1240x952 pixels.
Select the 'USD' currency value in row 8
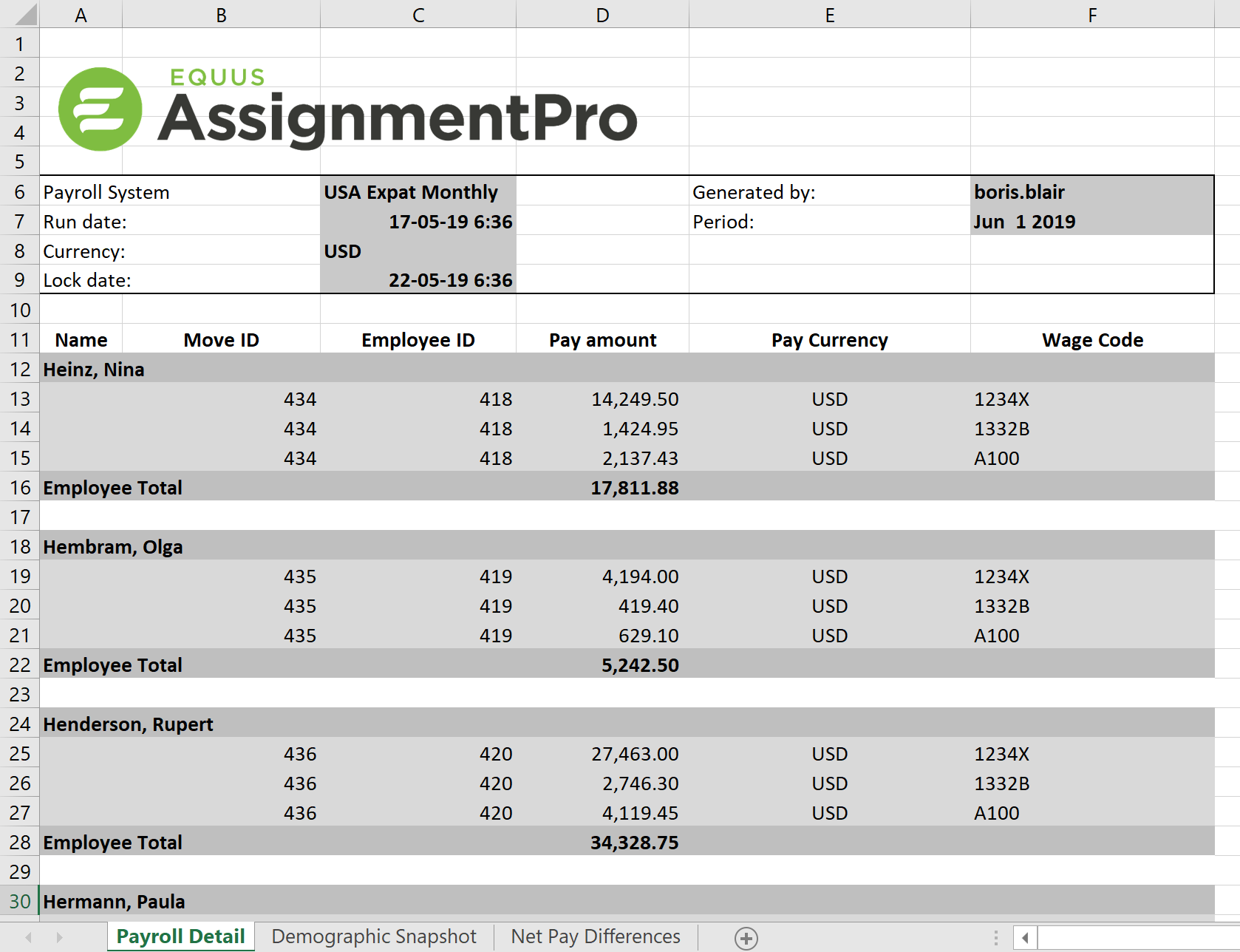point(418,251)
